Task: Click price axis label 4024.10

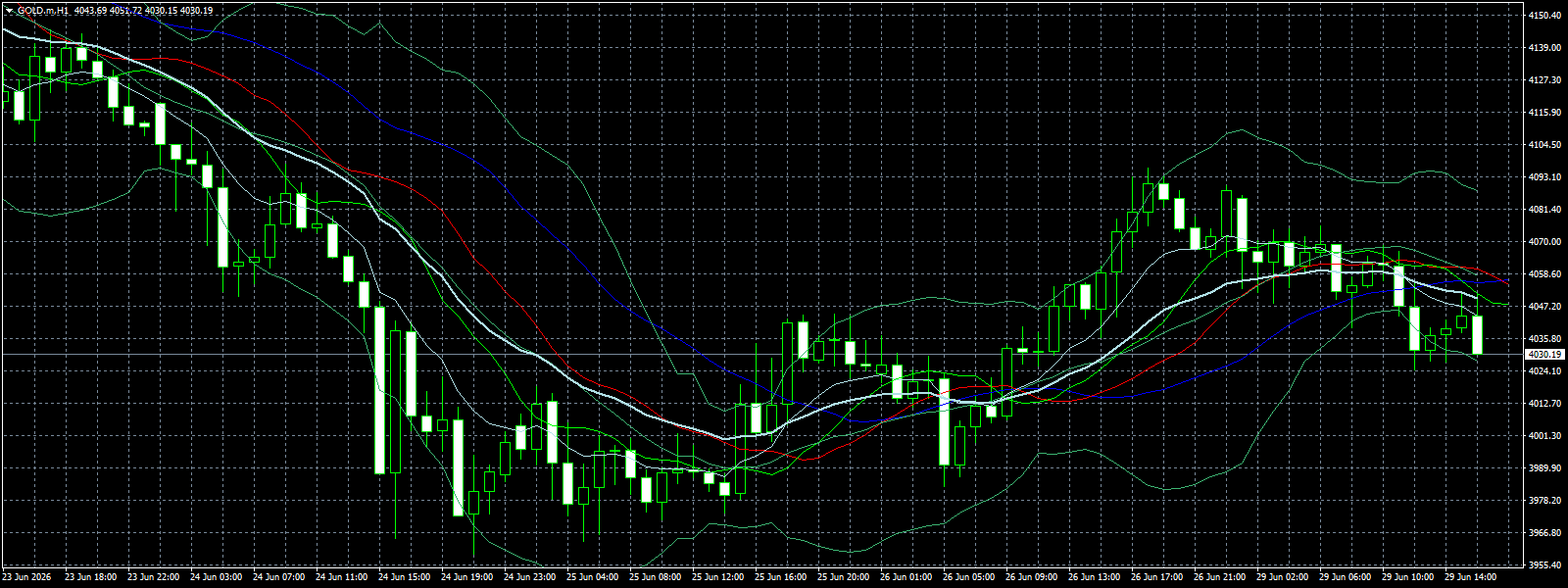Action: point(1544,371)
